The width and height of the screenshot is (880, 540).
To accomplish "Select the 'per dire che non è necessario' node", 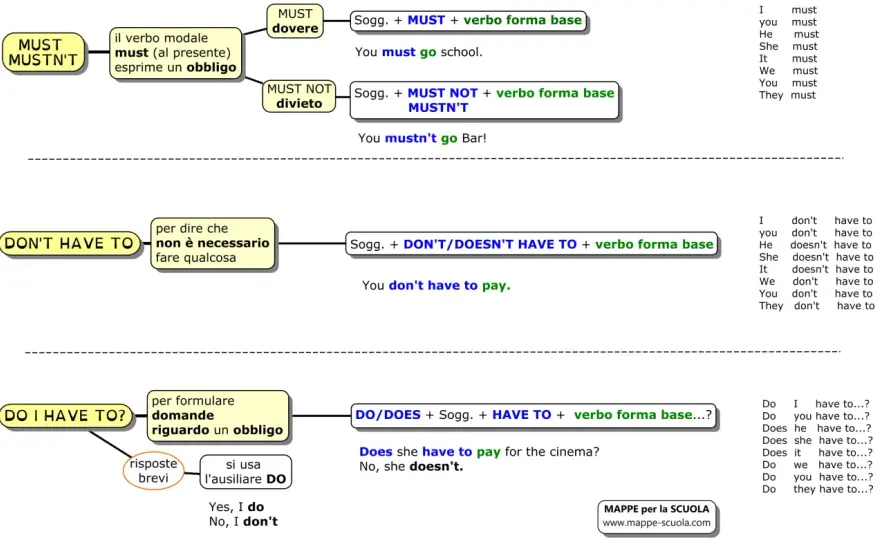I will [213, 243].
